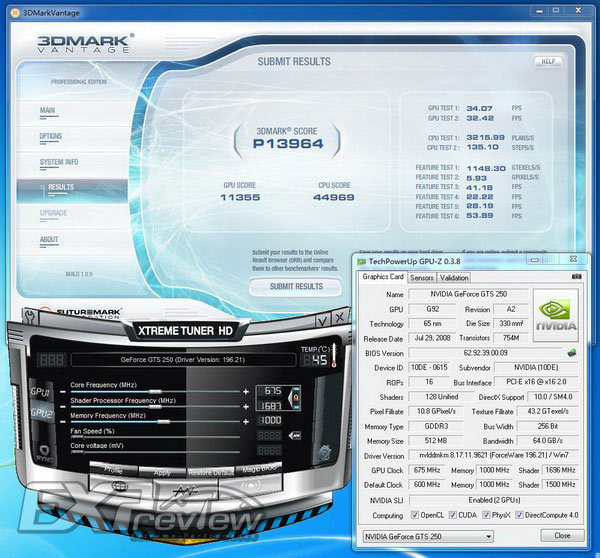Click the Memory Frequency slider handle

point(164,421)
